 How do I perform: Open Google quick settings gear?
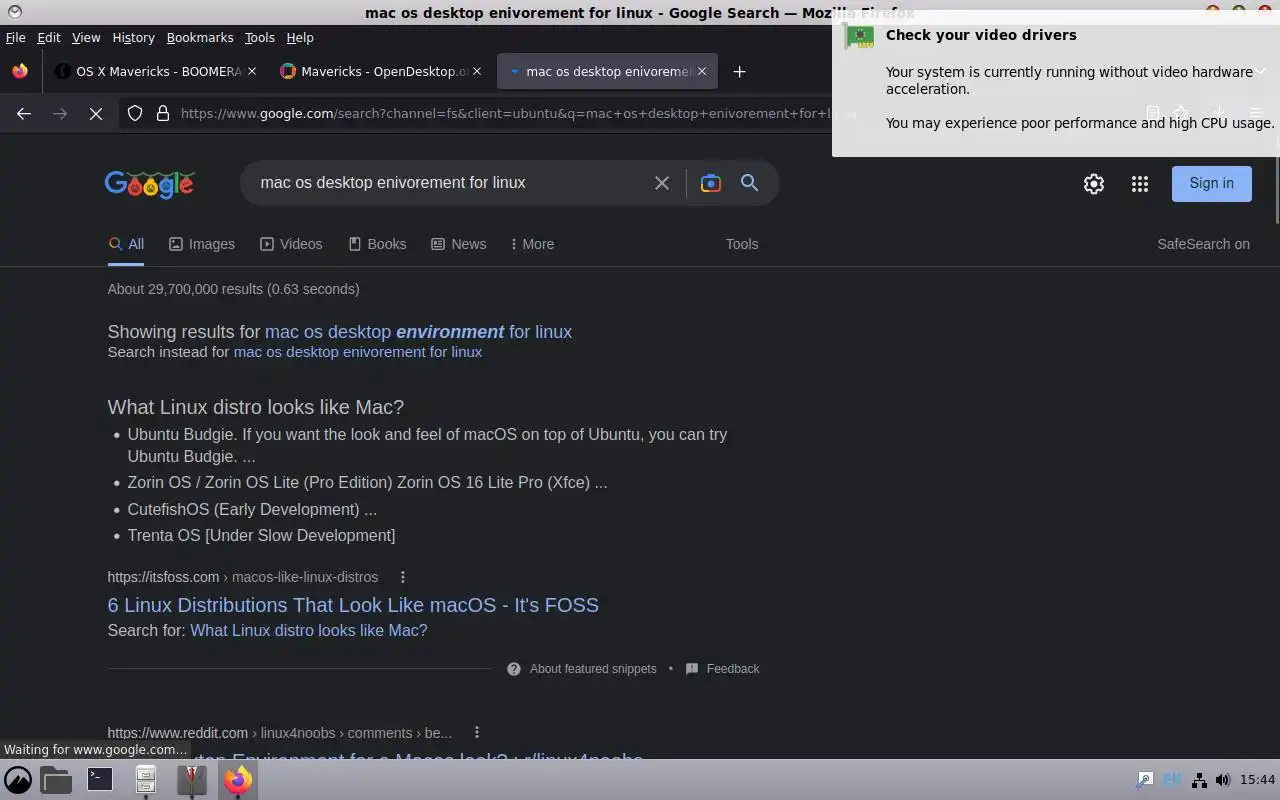[x=1094, y=184]
